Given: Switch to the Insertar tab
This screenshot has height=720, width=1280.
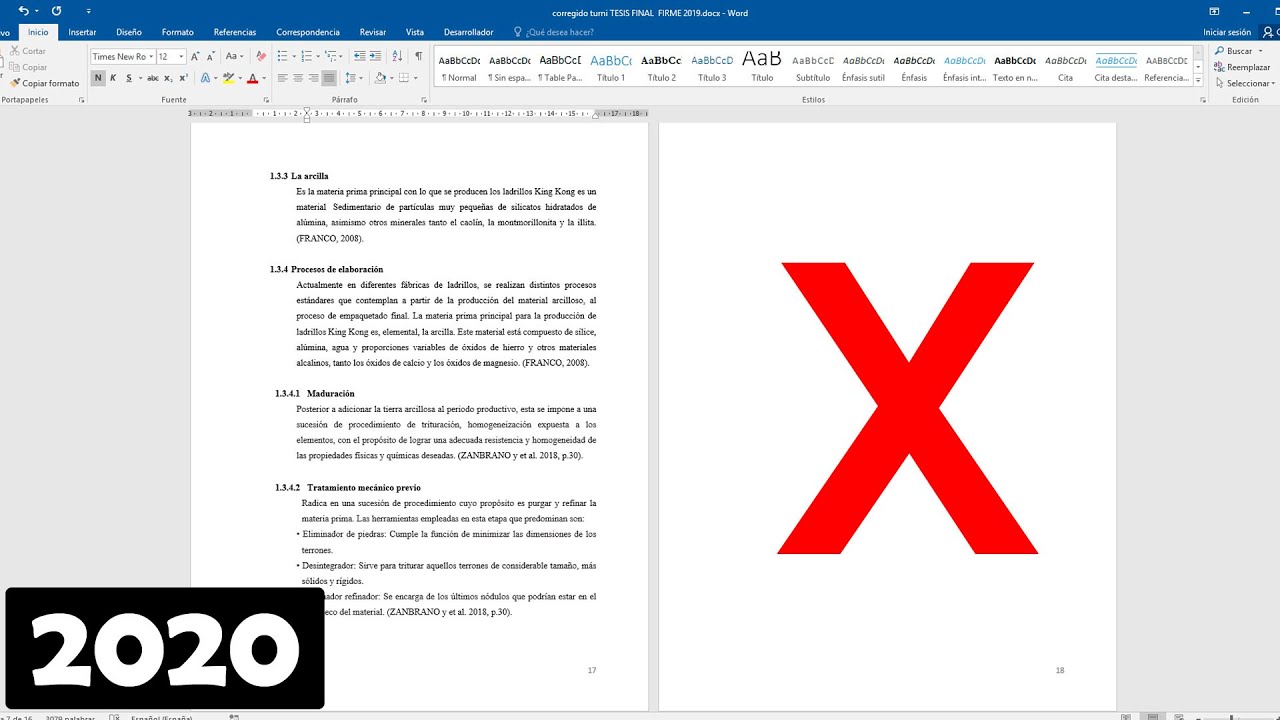Looking at the screenshot, I should 82,32.
